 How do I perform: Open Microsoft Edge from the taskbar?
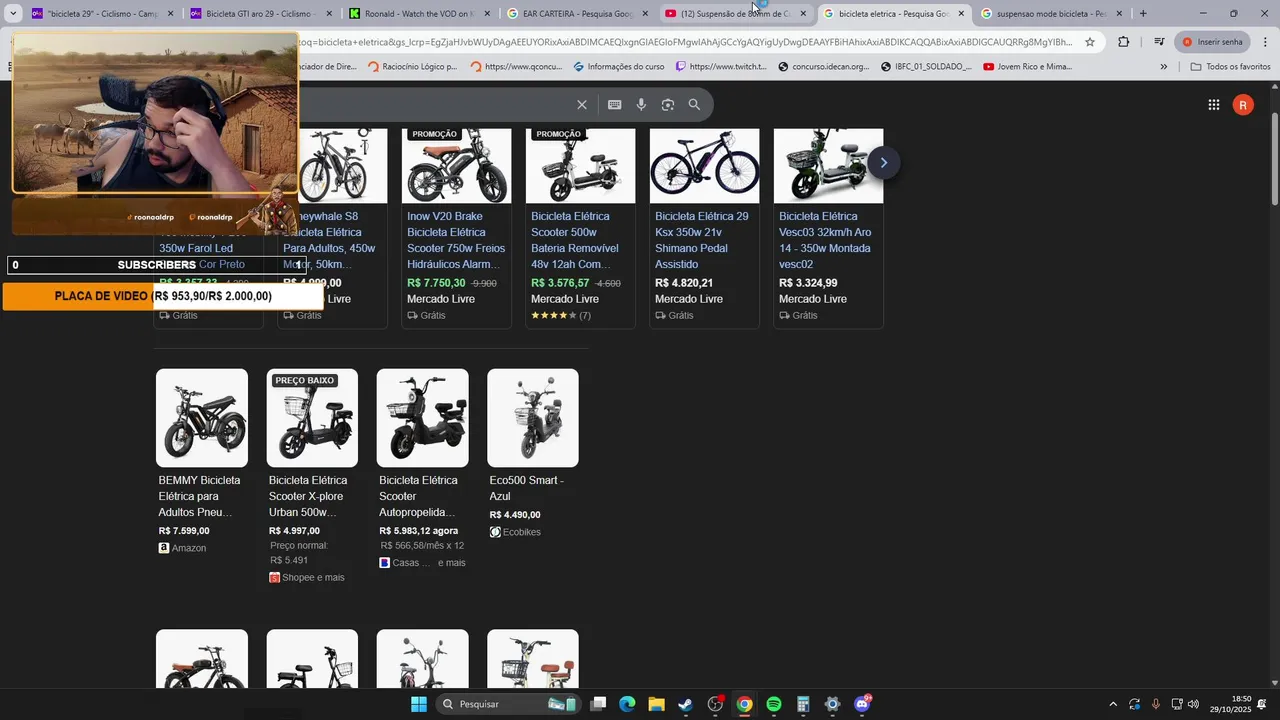(x=627, y=704)
